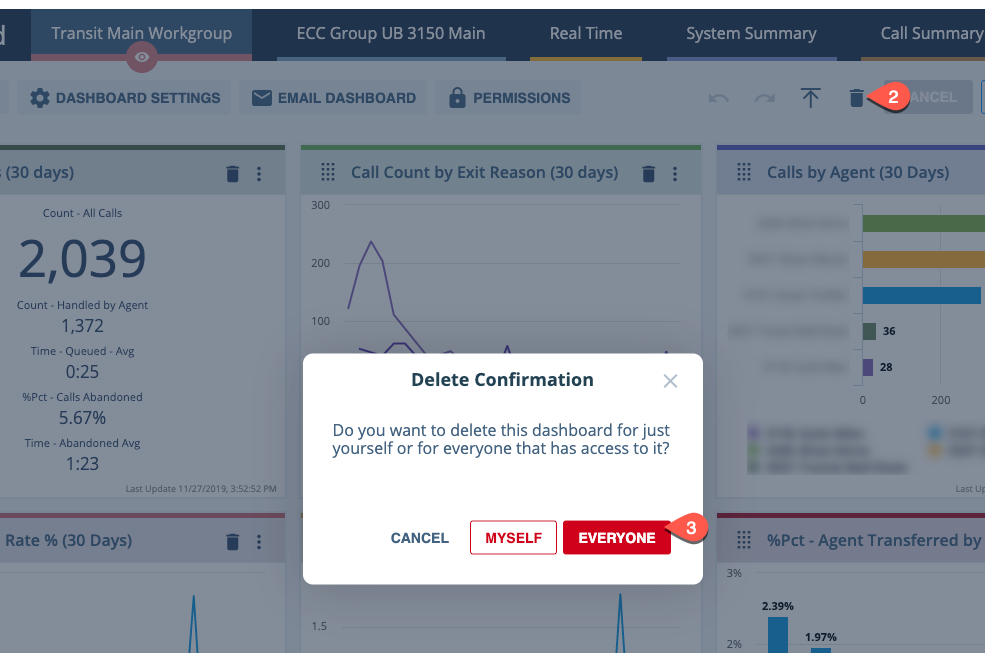Click the orange bar in Calls by Agent chart
Image resolution: width=985 pixels, height=653 pixels.
923,259
